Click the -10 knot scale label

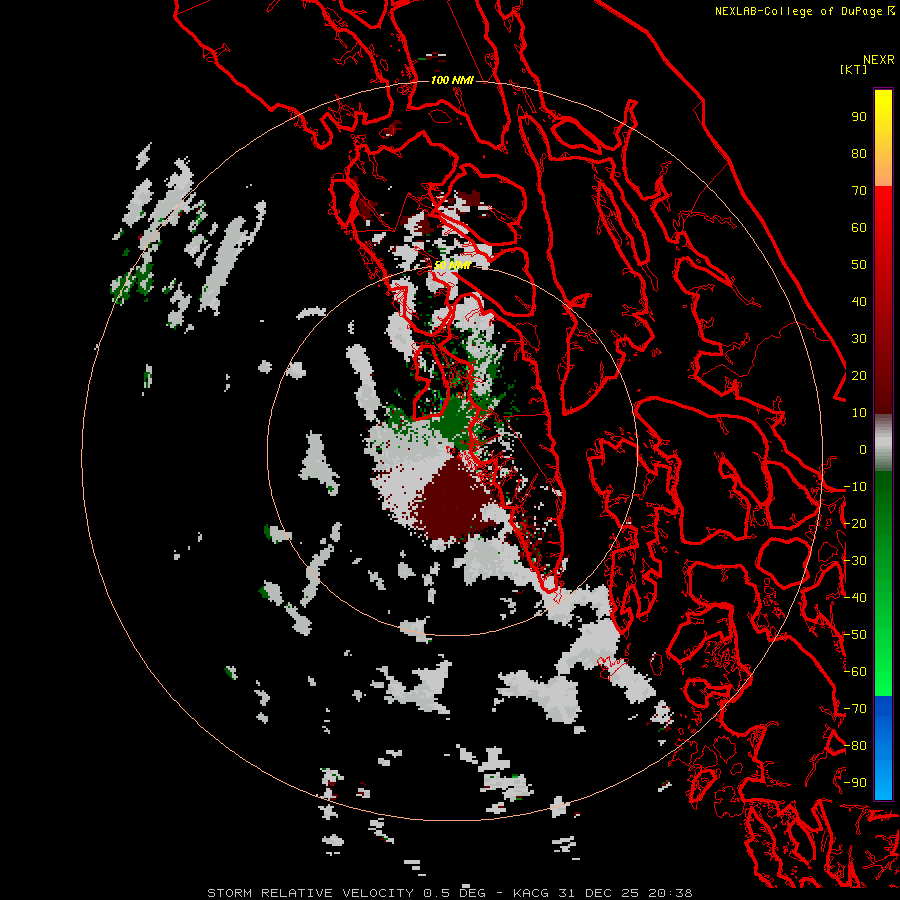coord(855,487)
